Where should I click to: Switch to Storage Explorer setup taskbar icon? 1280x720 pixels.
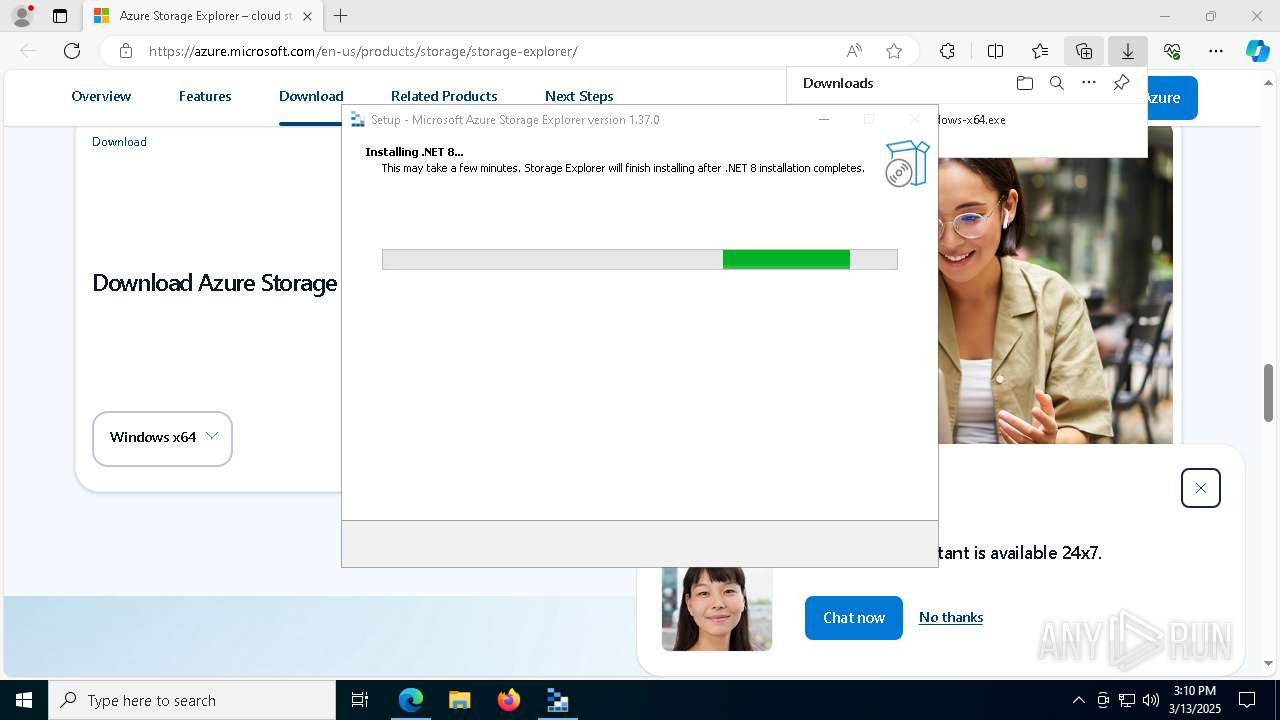[558, 700]
